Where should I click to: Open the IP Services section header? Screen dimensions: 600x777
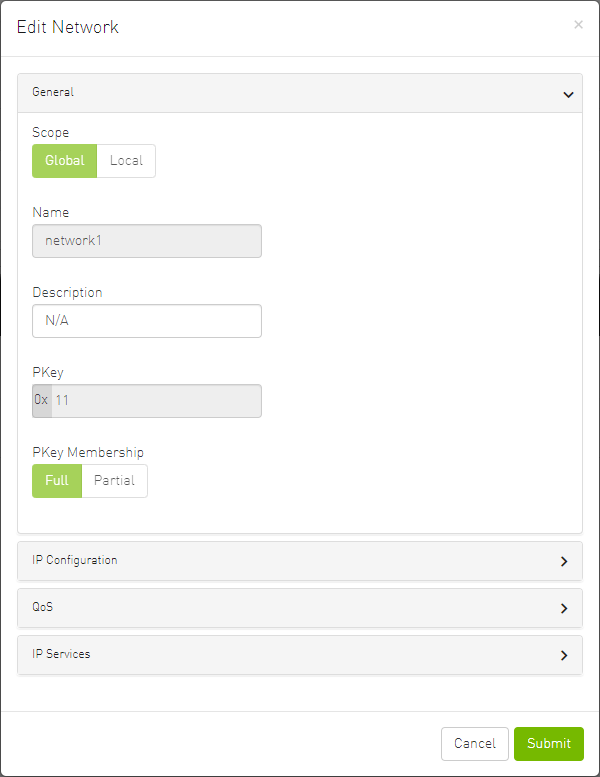pos(61,654)
